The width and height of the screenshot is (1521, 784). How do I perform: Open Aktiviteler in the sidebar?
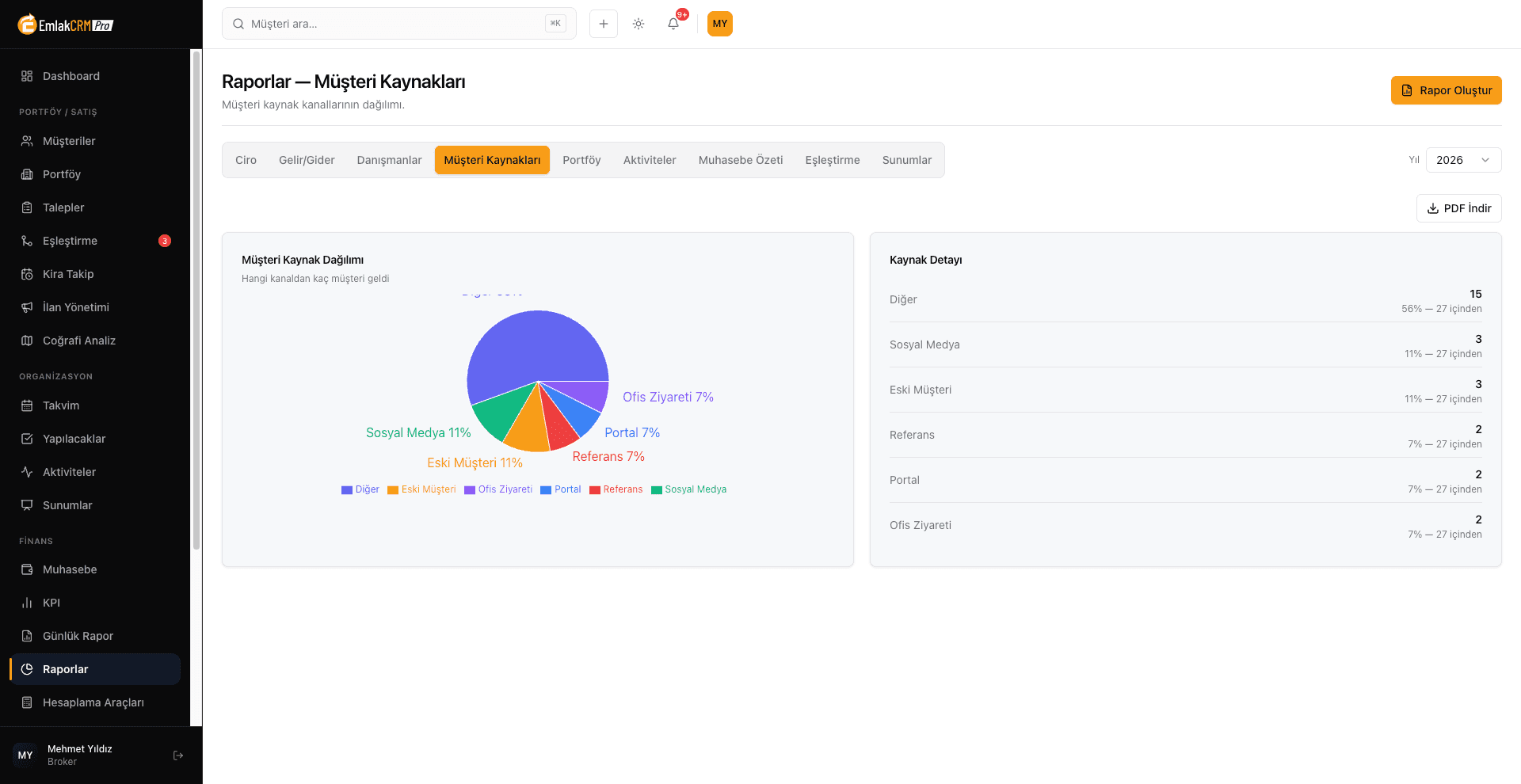(95, 472)
